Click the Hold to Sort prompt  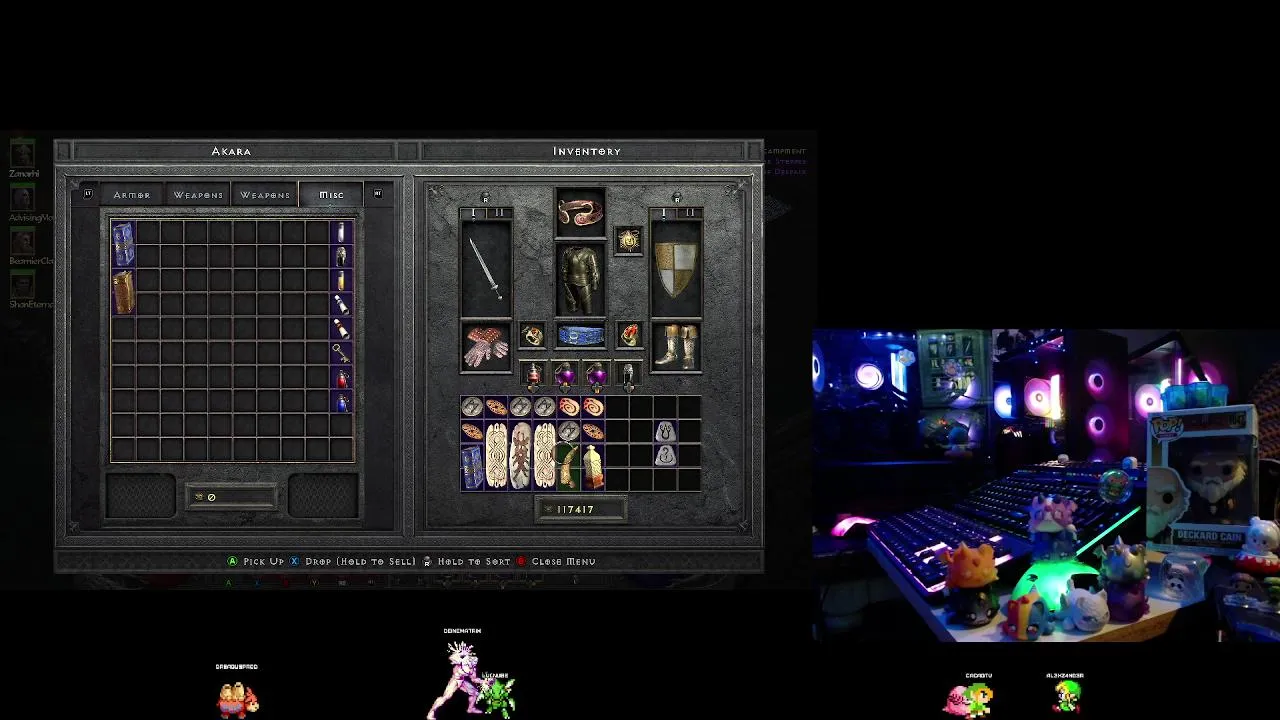pos(467,562)
